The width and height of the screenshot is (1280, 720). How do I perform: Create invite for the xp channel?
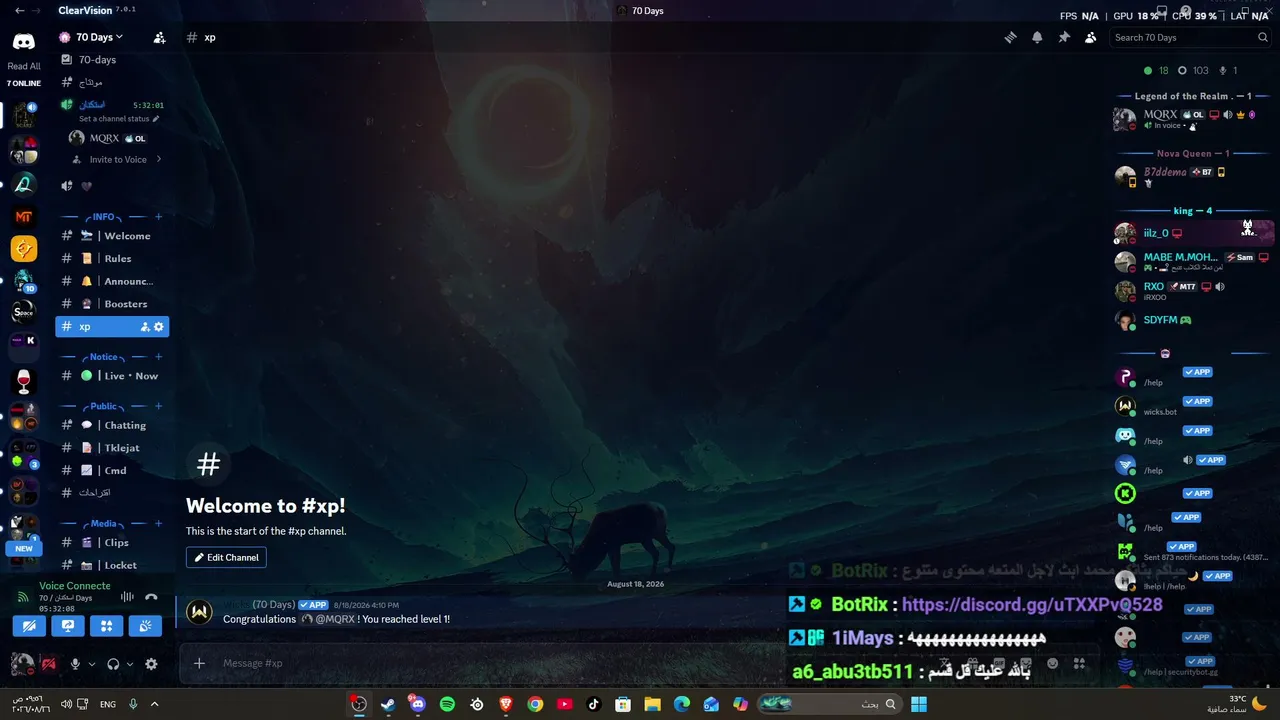pyautogui.click(x=144, y=327)
